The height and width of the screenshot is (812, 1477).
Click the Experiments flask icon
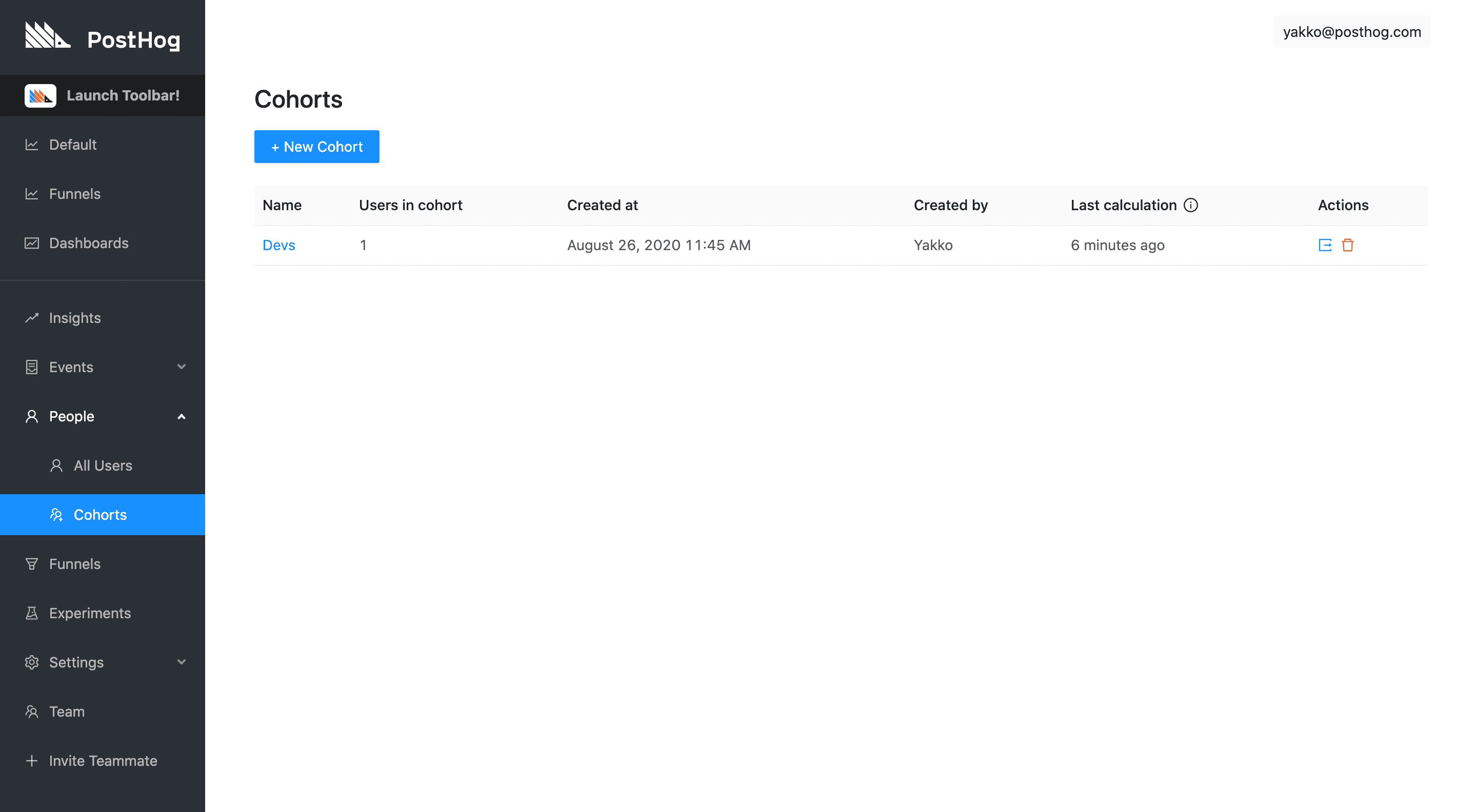(x=31, y=613)
